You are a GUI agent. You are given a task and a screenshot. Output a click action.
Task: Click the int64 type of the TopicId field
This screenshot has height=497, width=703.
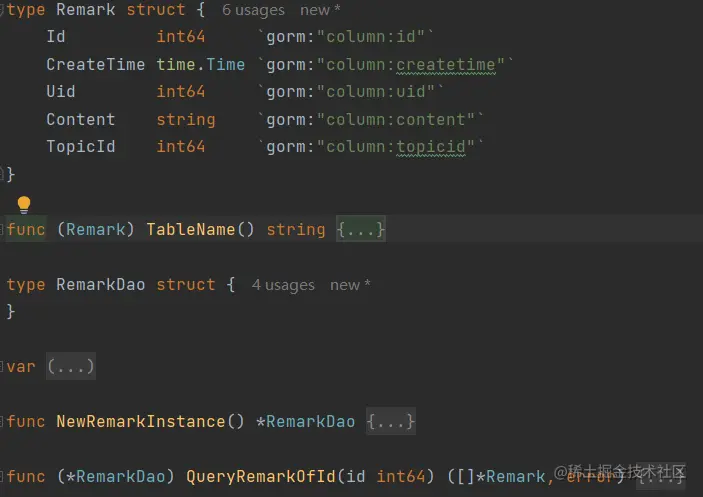(181, 147)
